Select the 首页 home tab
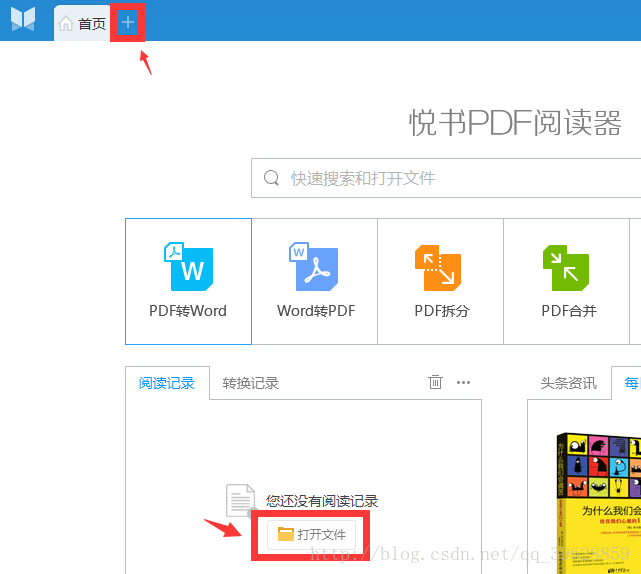641x574 pixels. click(82, 24)
